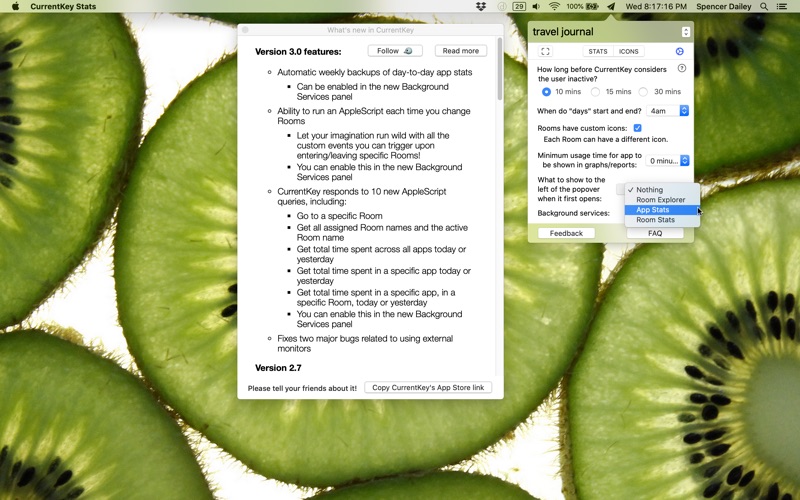Click the Version 3.0 features heading

click(298, 52)
